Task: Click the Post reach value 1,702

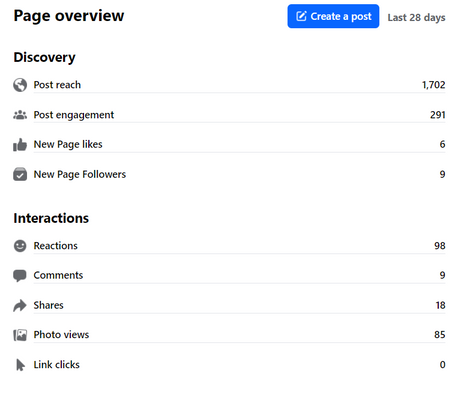Action: (x=433, y=85)
